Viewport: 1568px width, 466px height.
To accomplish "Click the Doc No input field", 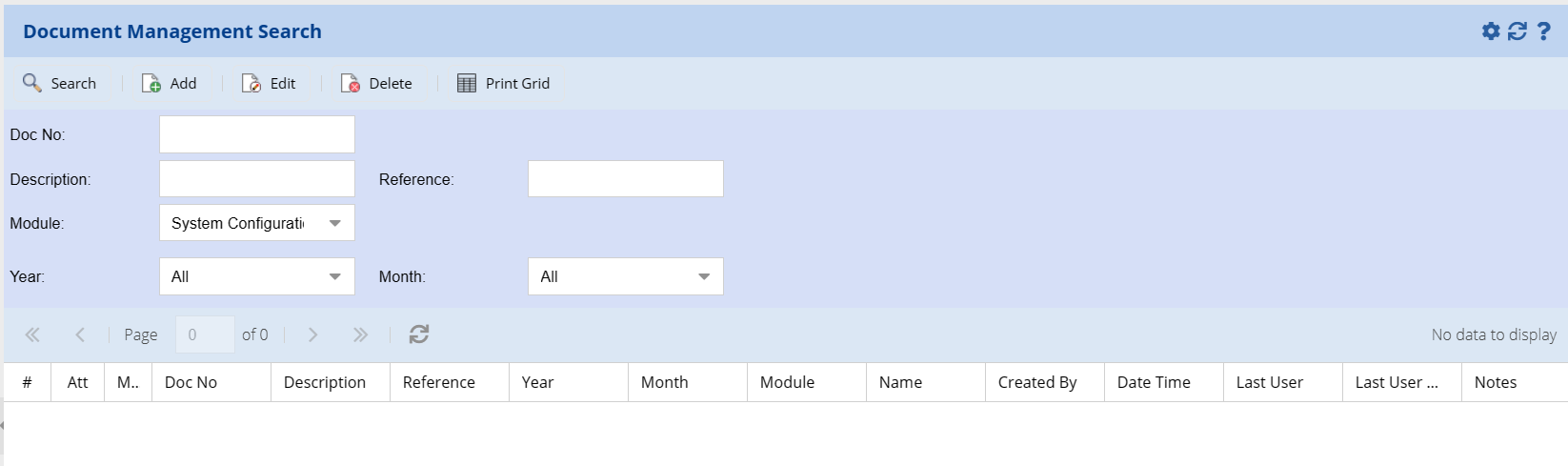I will [x=257, y=134].
